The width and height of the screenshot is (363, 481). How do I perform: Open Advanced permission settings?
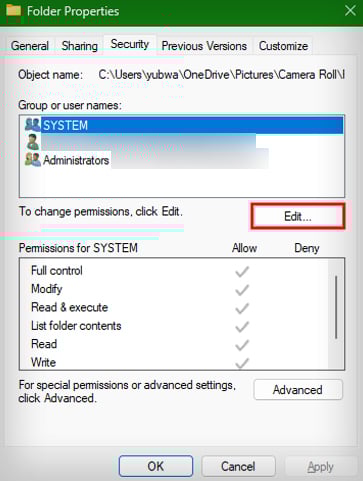(297, 389)
